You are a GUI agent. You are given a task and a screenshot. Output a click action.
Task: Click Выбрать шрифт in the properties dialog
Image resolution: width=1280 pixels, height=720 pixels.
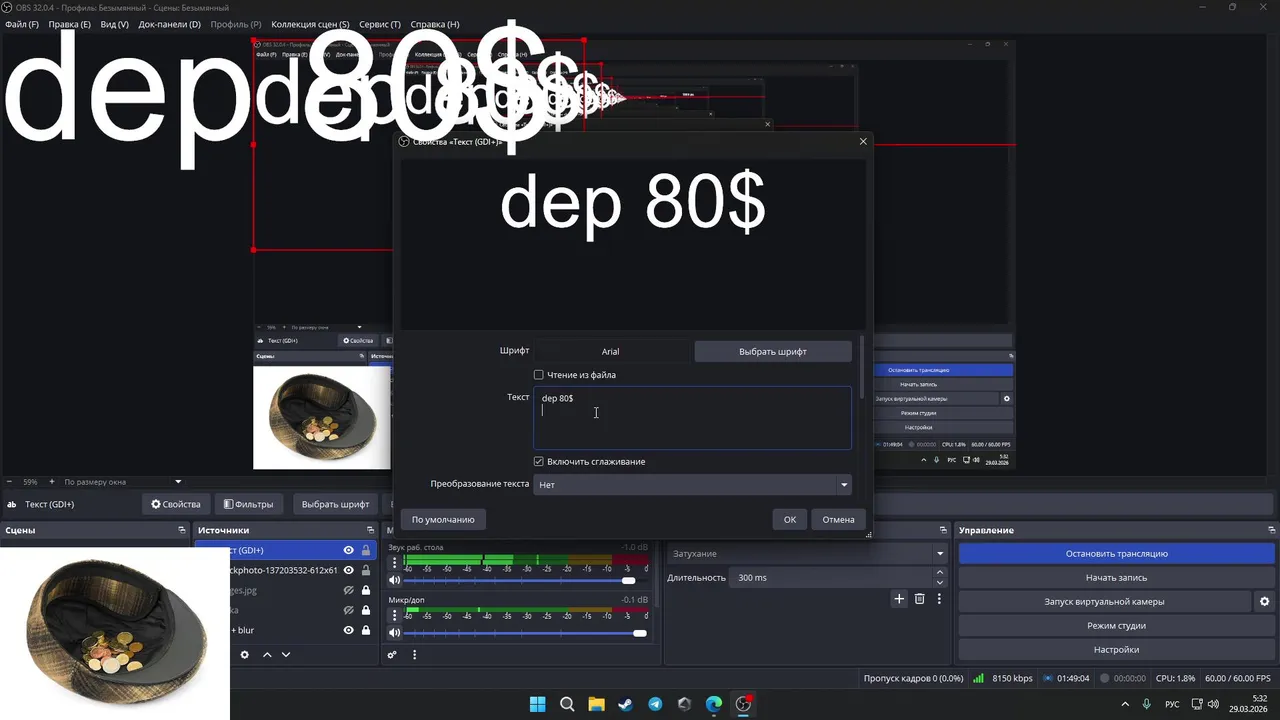(773, 351)
